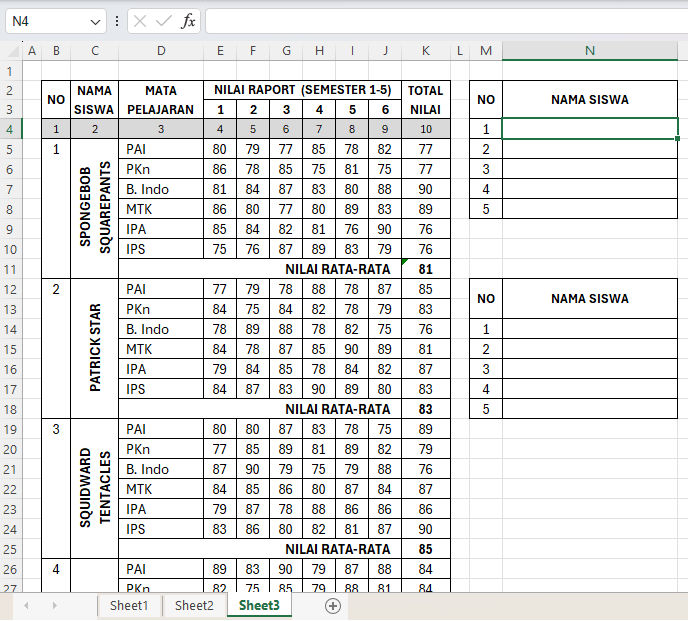Click the Select All corner triangle
688x621 pixels.
point(14,51)
